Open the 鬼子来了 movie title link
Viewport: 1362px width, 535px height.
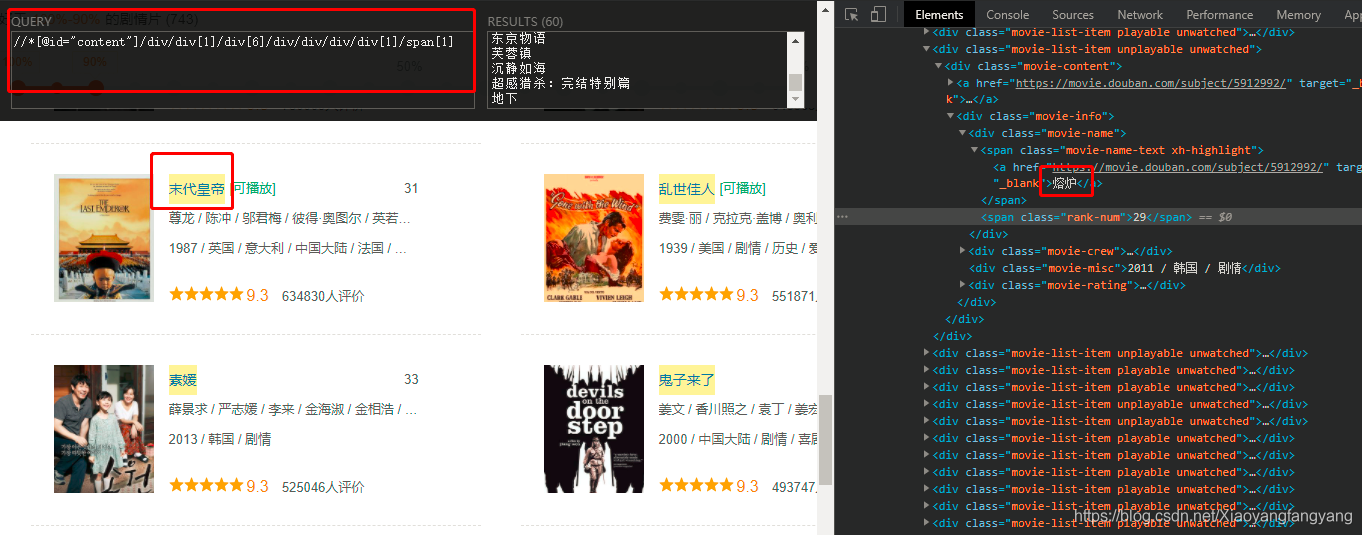point(687,380)
